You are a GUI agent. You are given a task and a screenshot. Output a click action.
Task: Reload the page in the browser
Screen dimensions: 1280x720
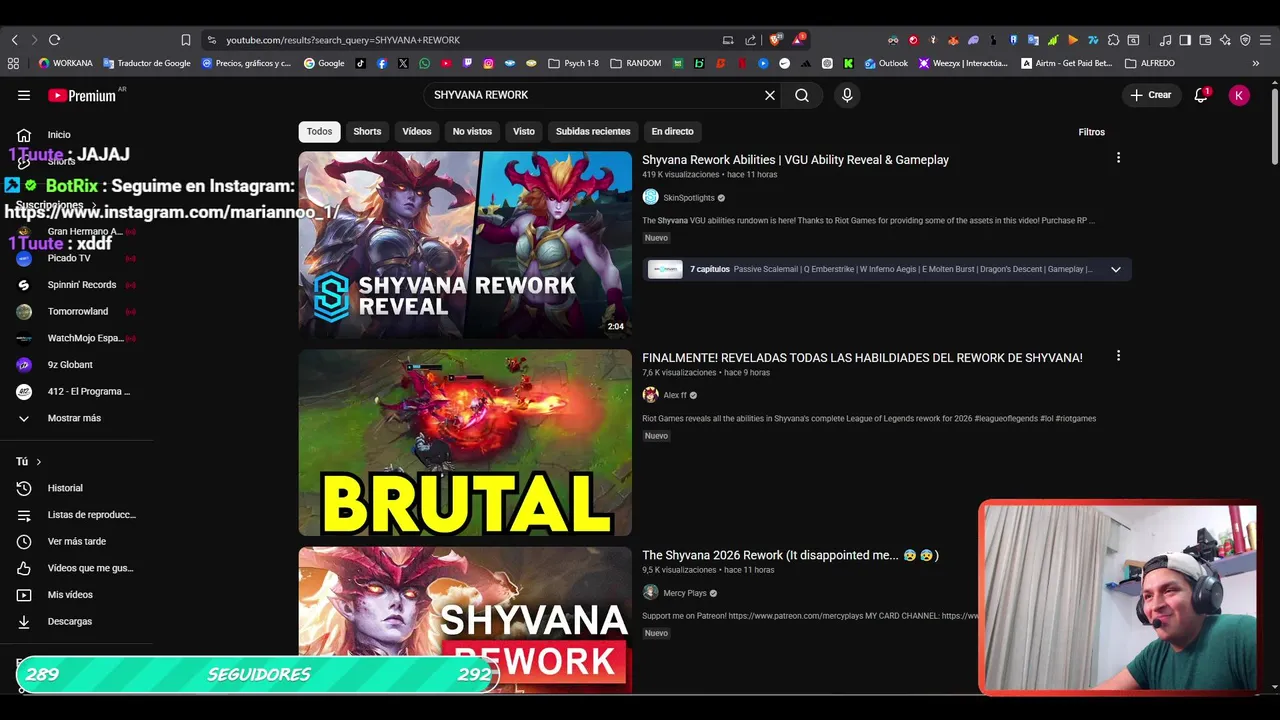click(x=54, y=40)
